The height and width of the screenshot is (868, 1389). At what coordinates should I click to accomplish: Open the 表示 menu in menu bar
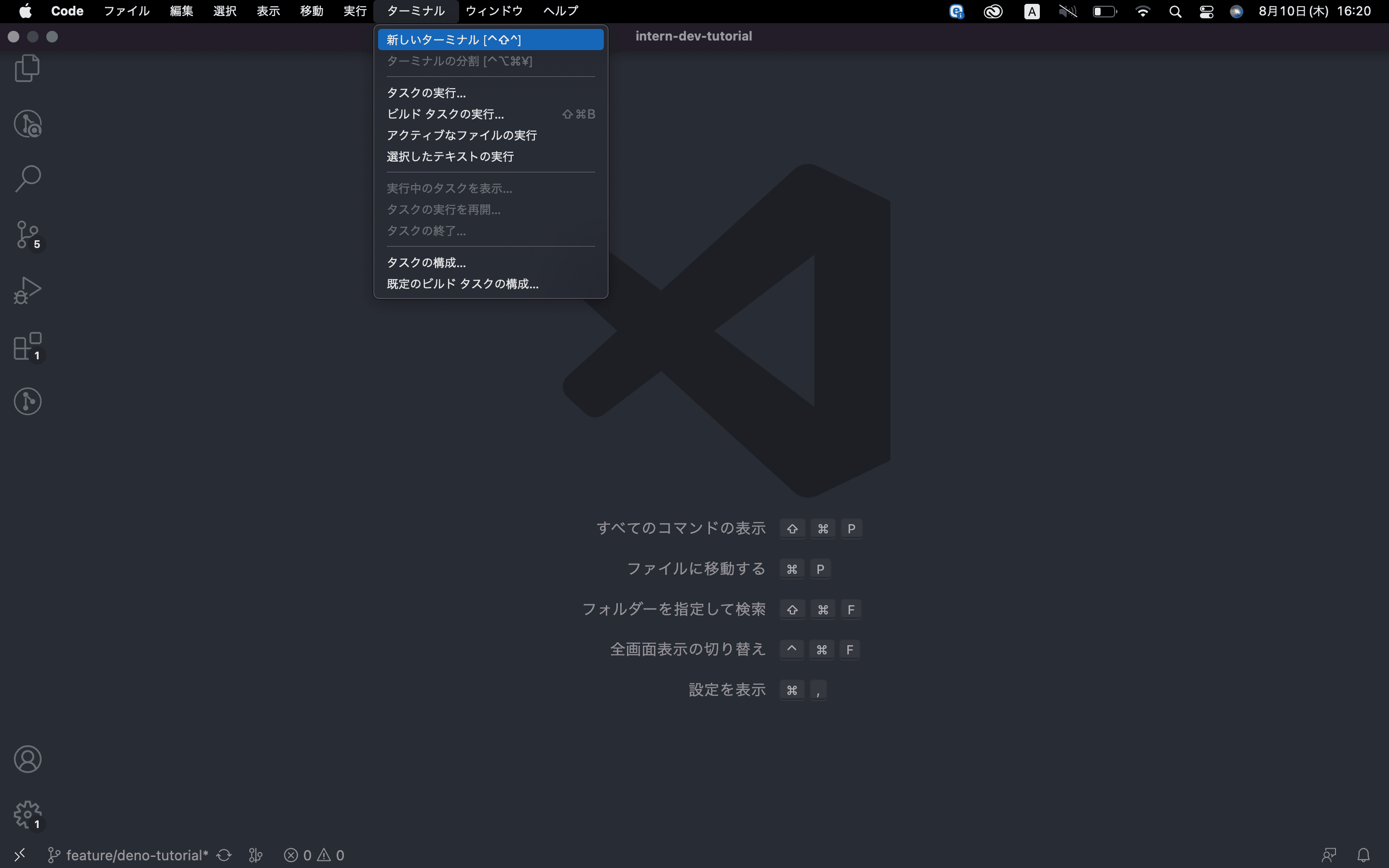click(x=268, y=11)
